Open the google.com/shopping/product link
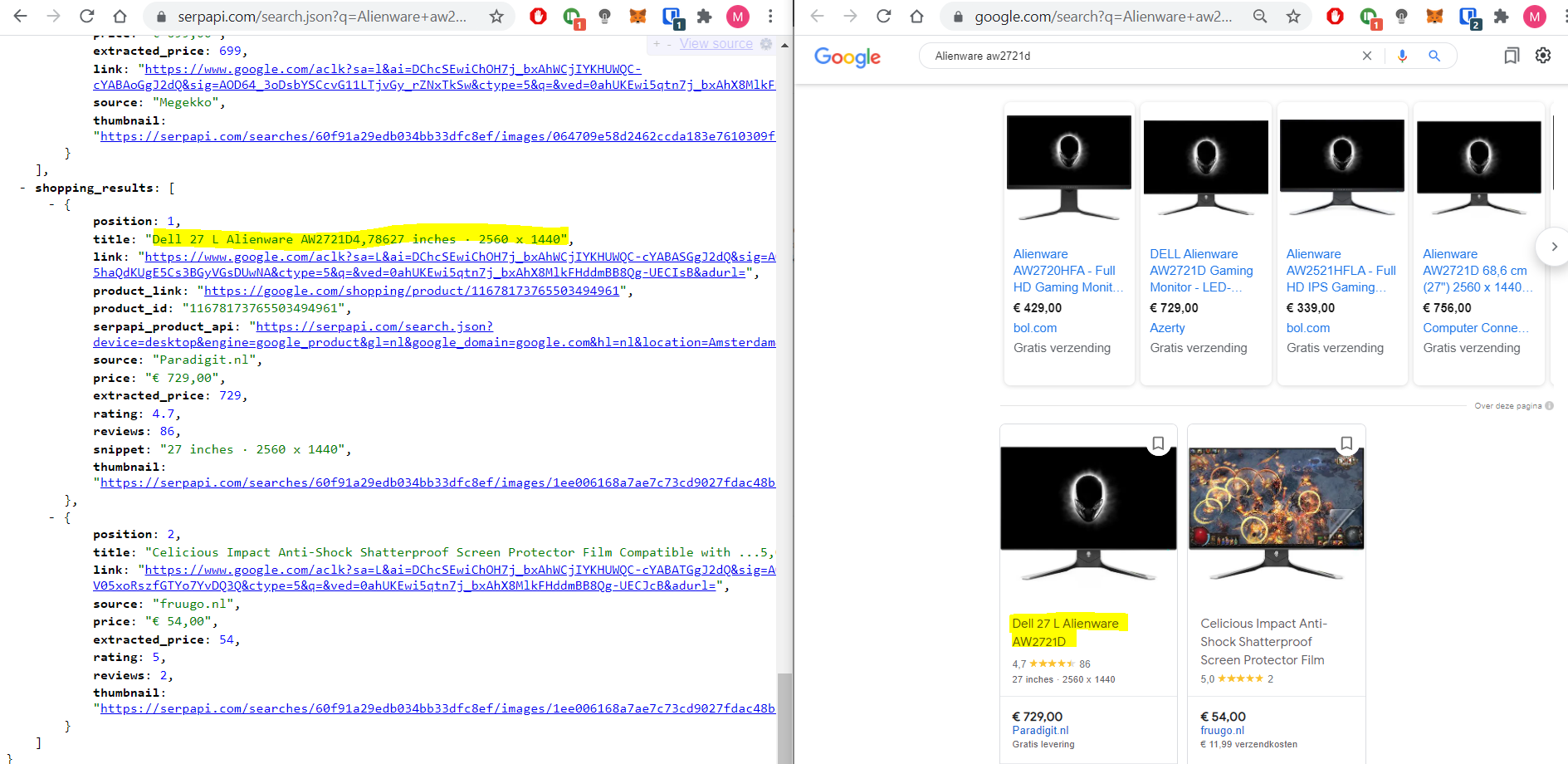Image resolution: width=1568 pixels, height=764 pixels. pyautogui.click(x=412, y=291)
